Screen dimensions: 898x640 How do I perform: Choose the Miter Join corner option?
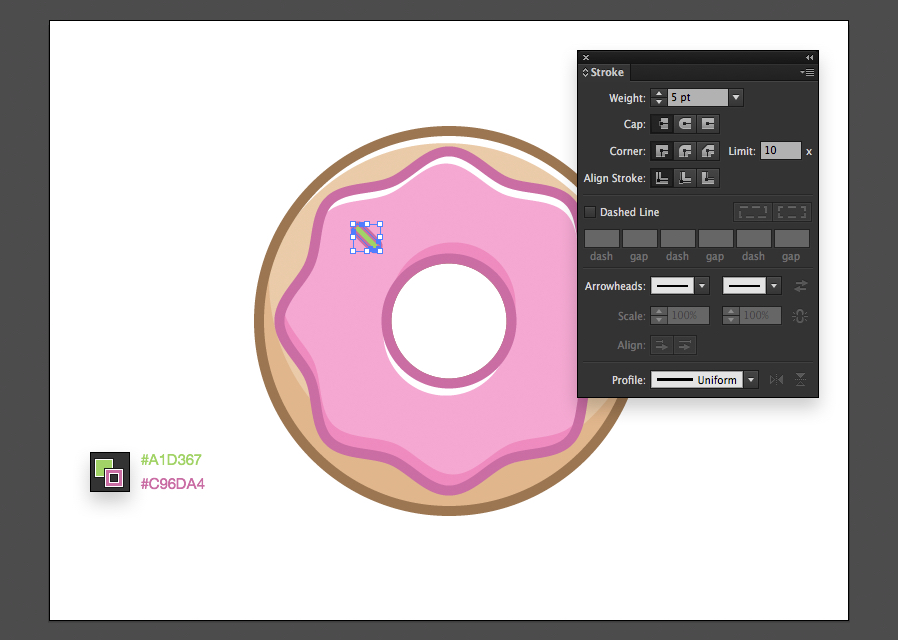click(x=662, y=151)
